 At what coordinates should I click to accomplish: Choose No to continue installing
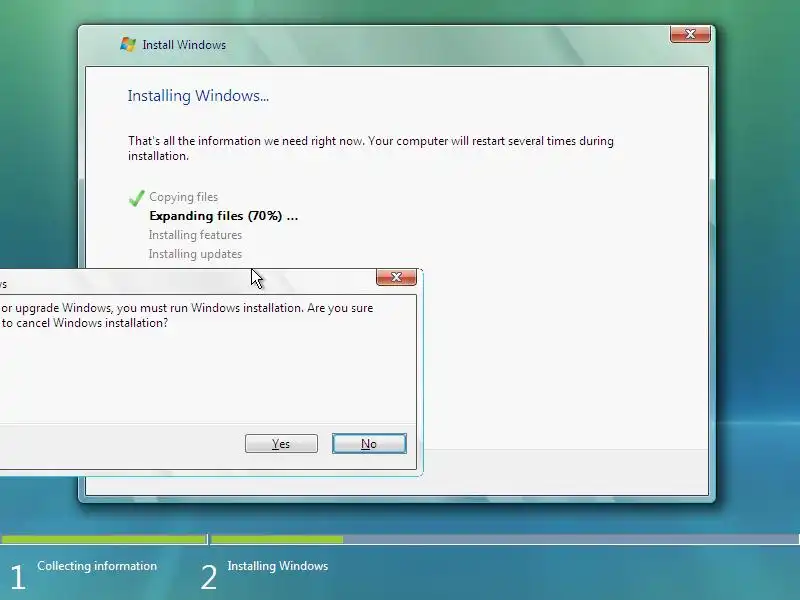tap(369, 443)
